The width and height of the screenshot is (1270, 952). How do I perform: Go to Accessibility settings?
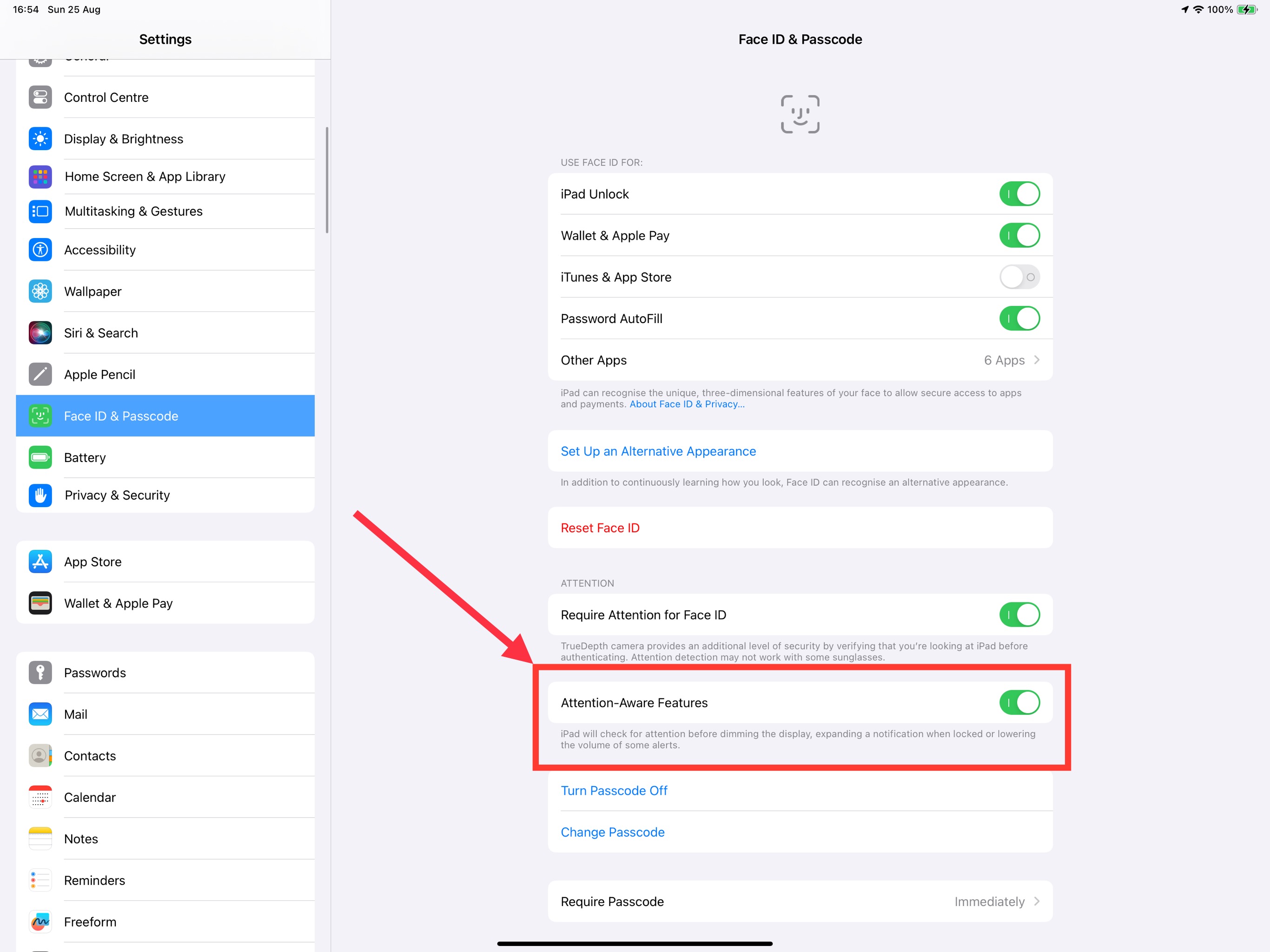click(165, 250)
